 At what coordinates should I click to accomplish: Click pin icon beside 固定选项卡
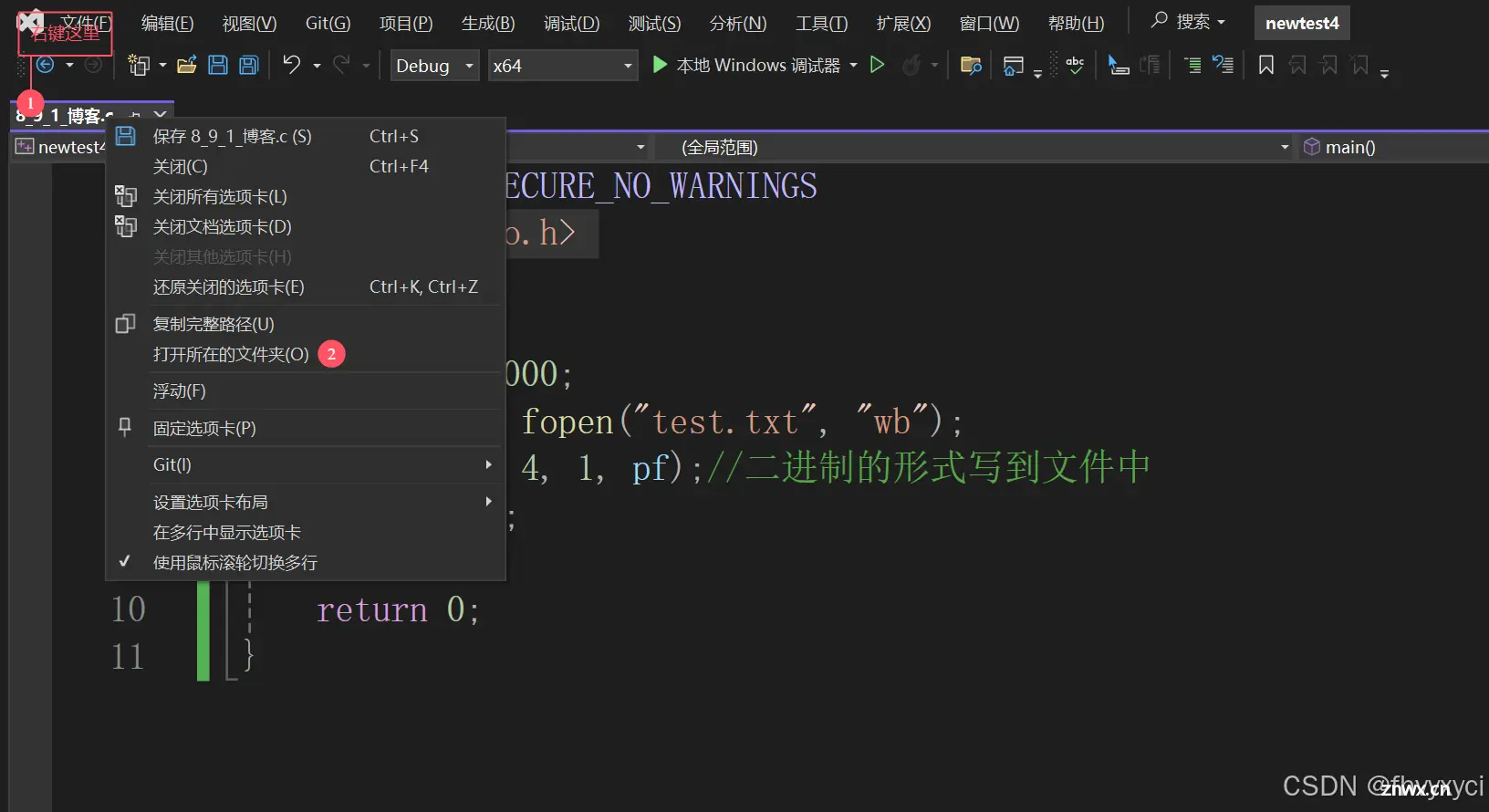pyautogui.click(x=125, y=427)
